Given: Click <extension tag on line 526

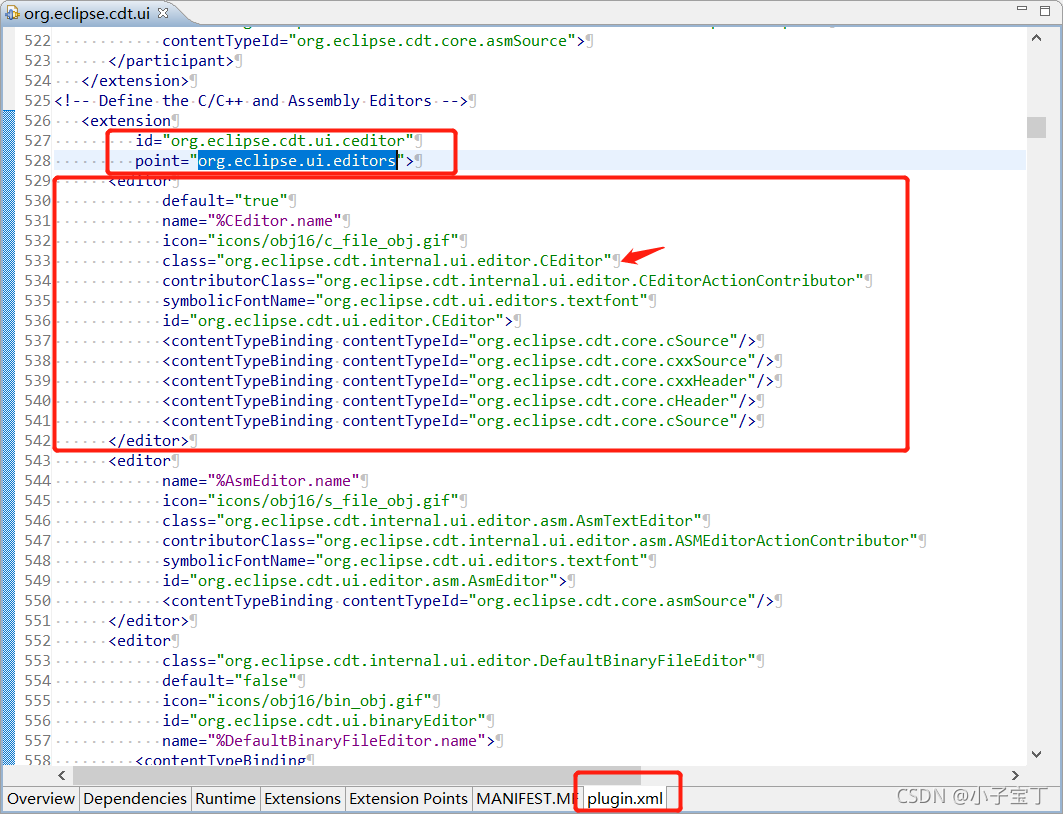Looking at the screenshot, I should click(126, 121).
